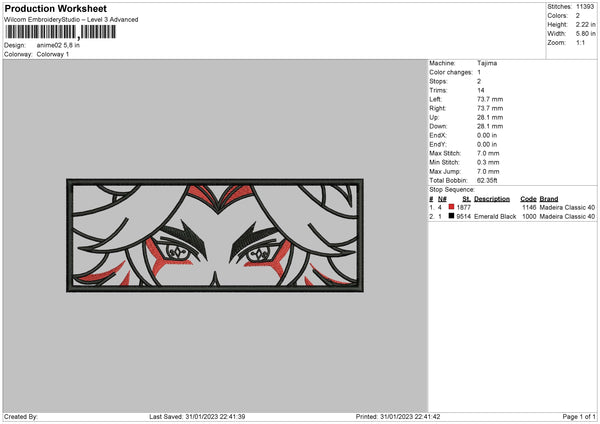
Task: Select the Up value 28.1 mm
Action: [x=490, y=117]
